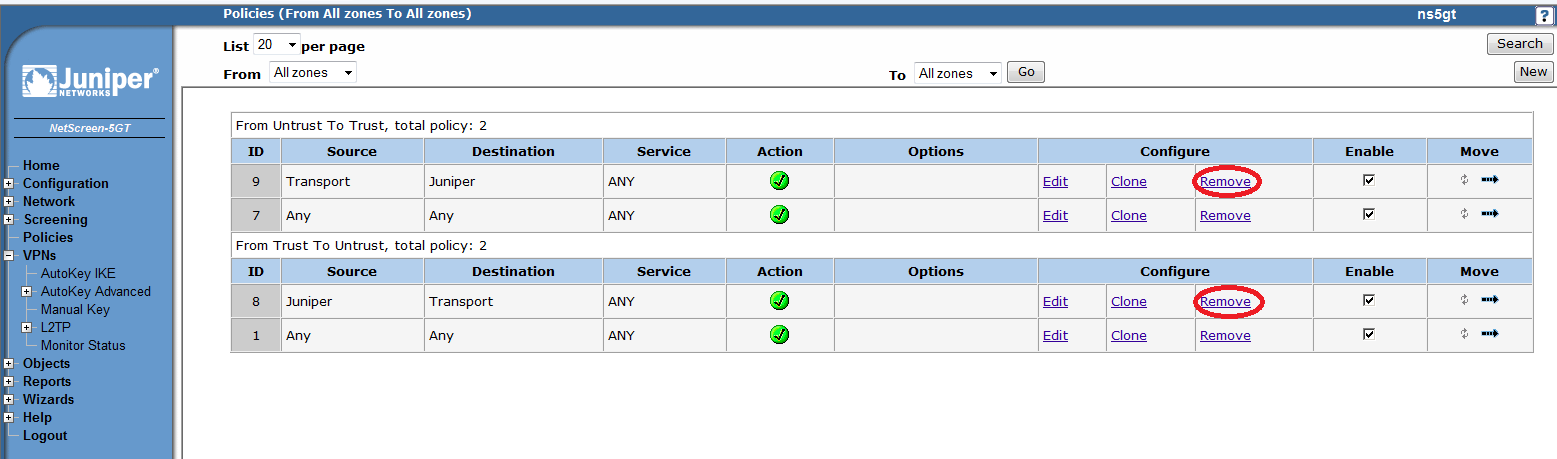The image size is (1557, 459).
Task: Disable policy 9 using its Enable checkbox
Action: (x=1369, y=180)
